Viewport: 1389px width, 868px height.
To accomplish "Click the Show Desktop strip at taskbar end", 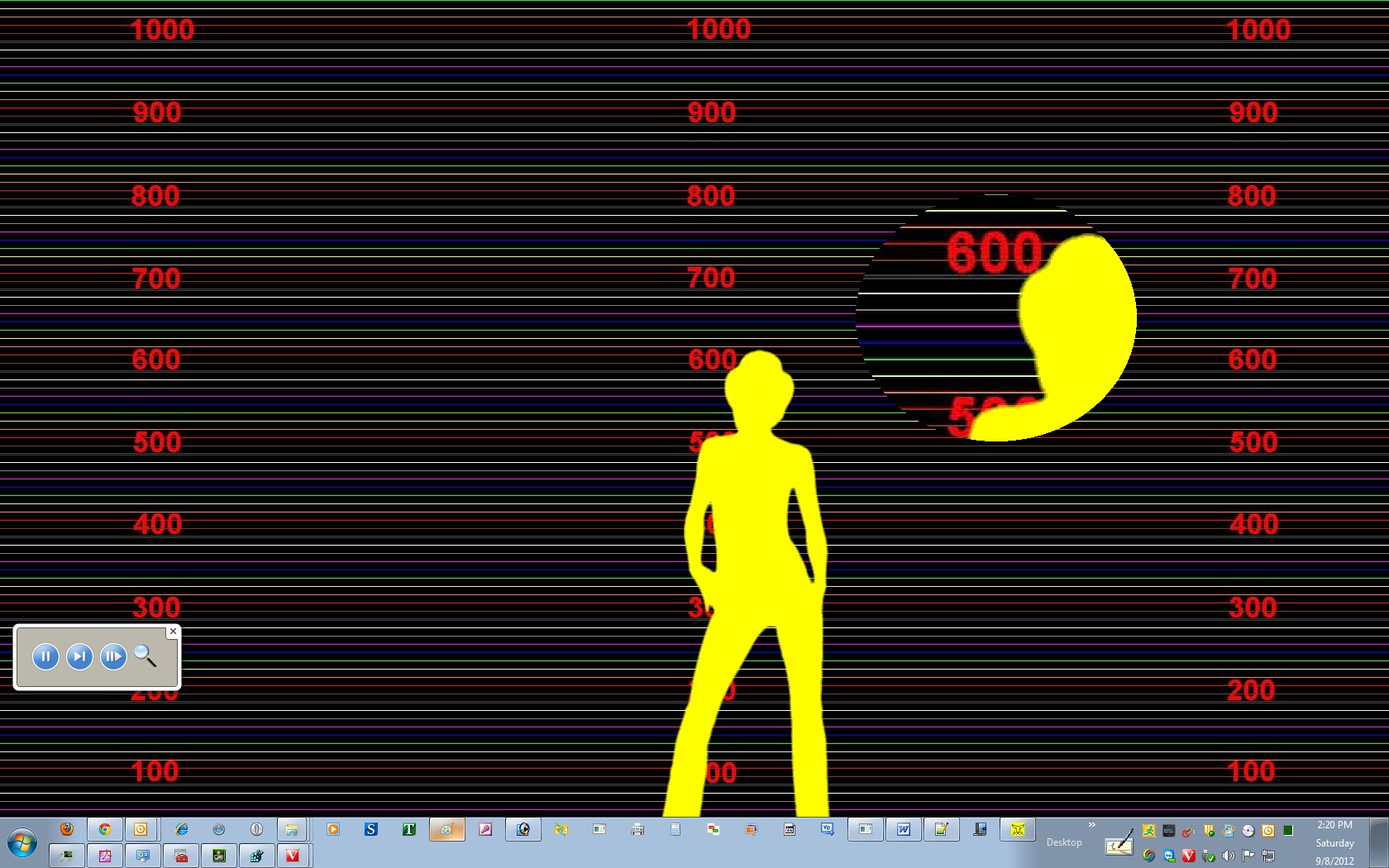I will [1379, 842].
